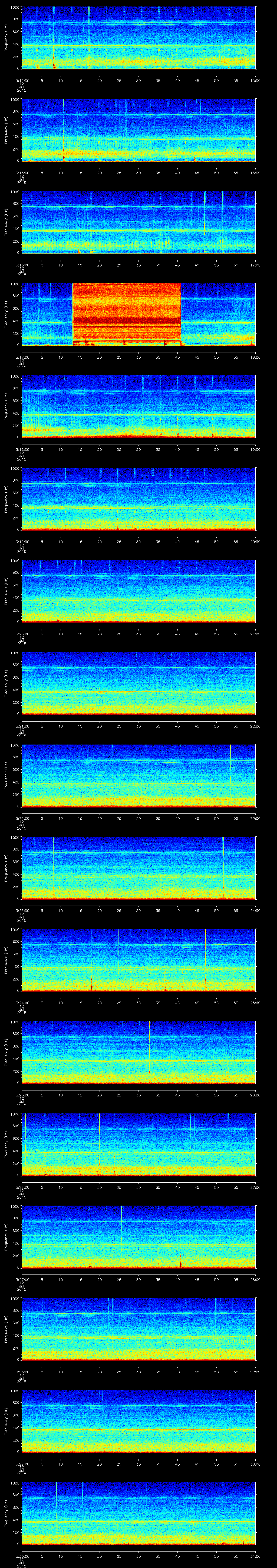277x1568 pixels.
Task: Click the "3:14:00" start time label
Action: point(22,80)
